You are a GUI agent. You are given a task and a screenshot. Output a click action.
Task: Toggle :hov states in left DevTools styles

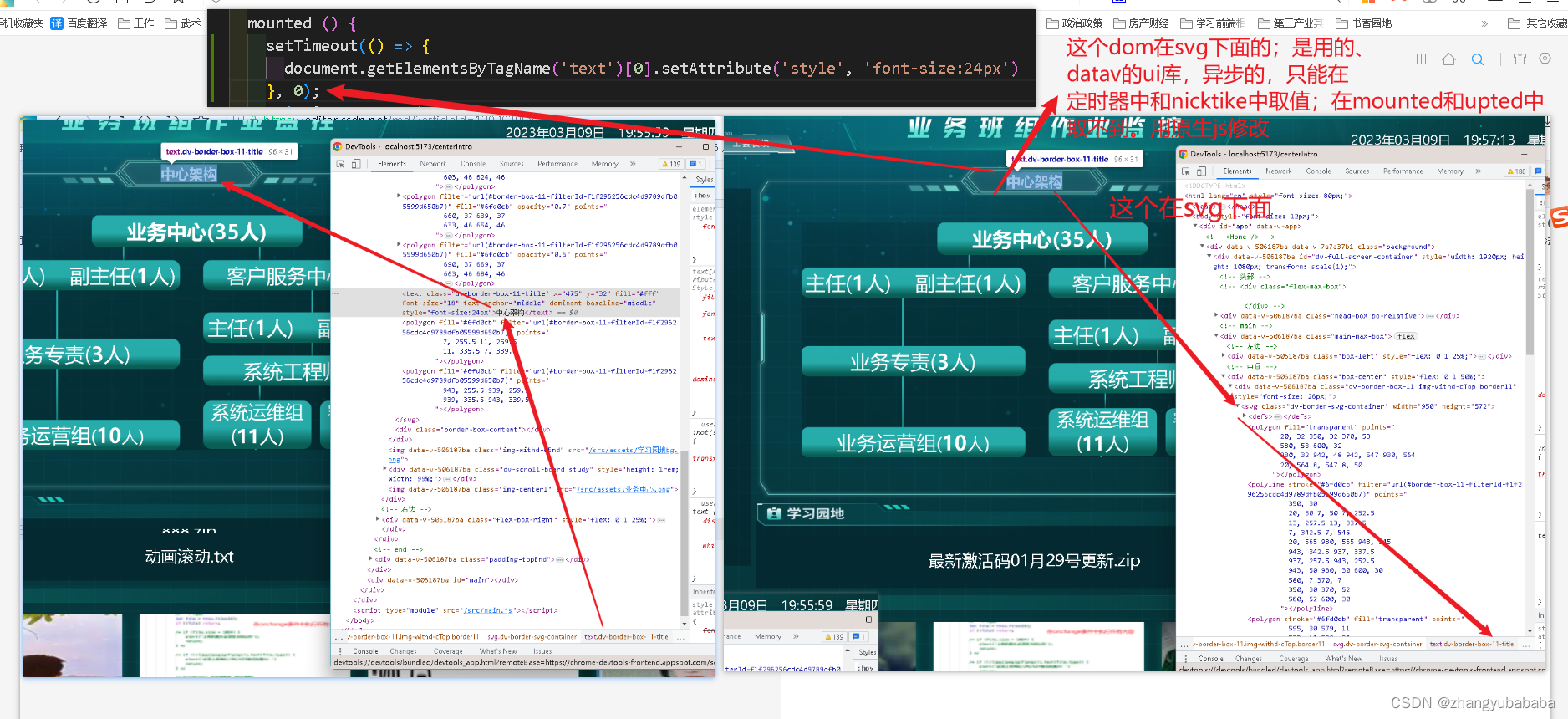point(702,196)
